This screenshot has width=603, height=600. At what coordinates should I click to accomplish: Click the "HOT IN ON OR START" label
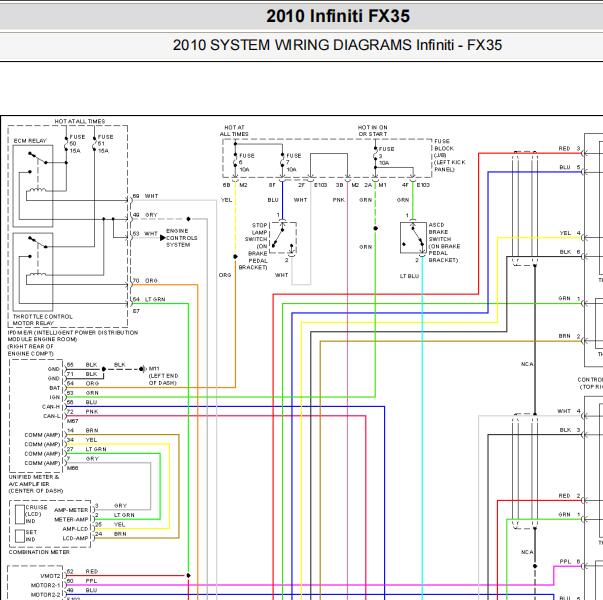click(373, 131)
